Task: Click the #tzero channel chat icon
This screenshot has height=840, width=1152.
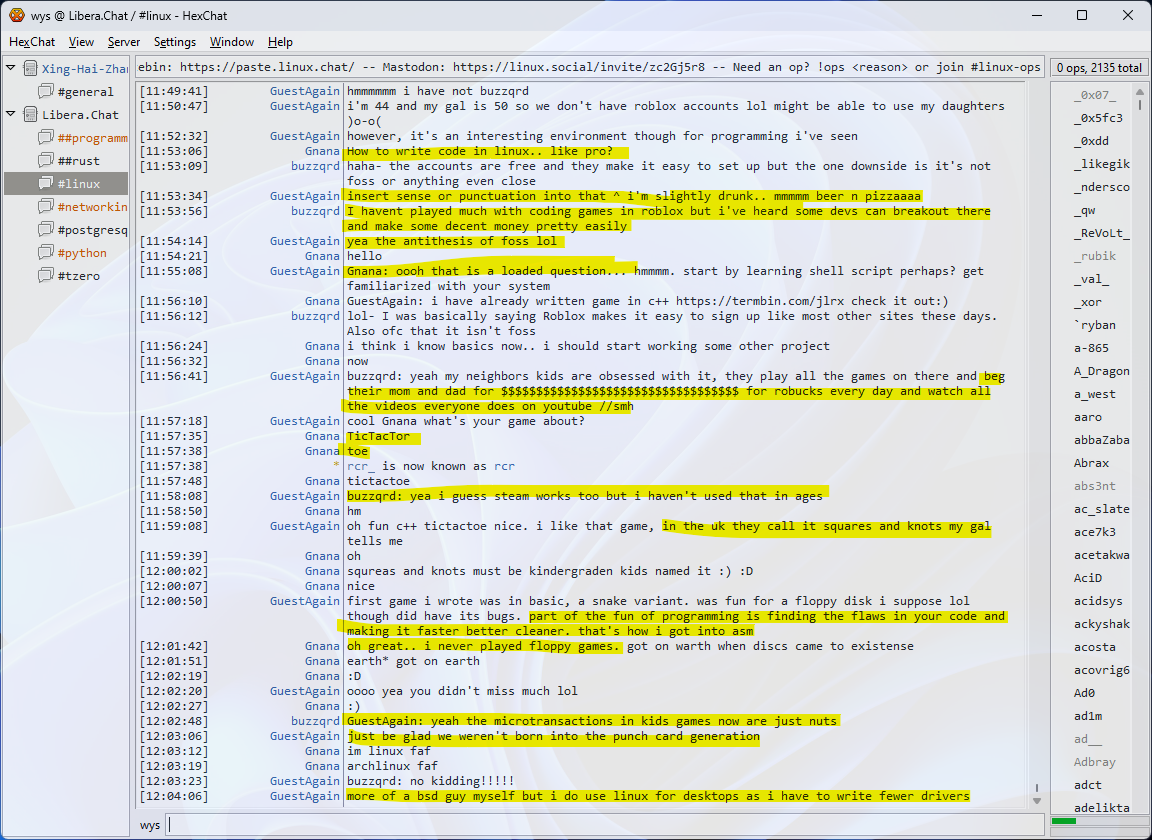Action: coord(46,276)
